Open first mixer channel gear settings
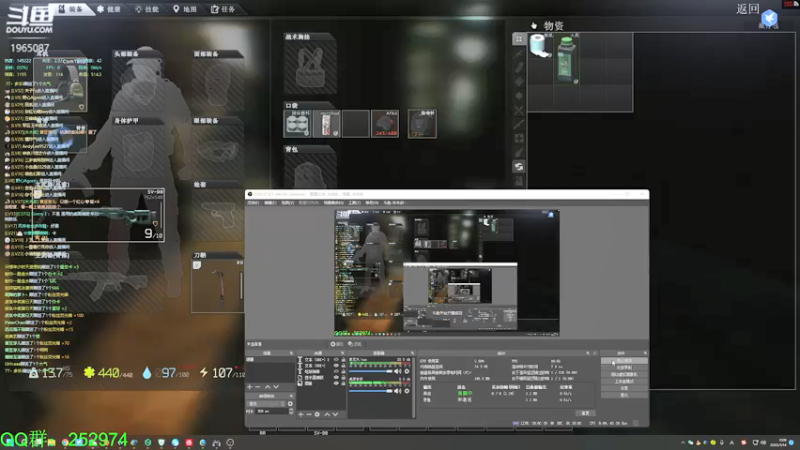Image resolution: width=800 pixels, height=450 pixels. coord(407,371)
